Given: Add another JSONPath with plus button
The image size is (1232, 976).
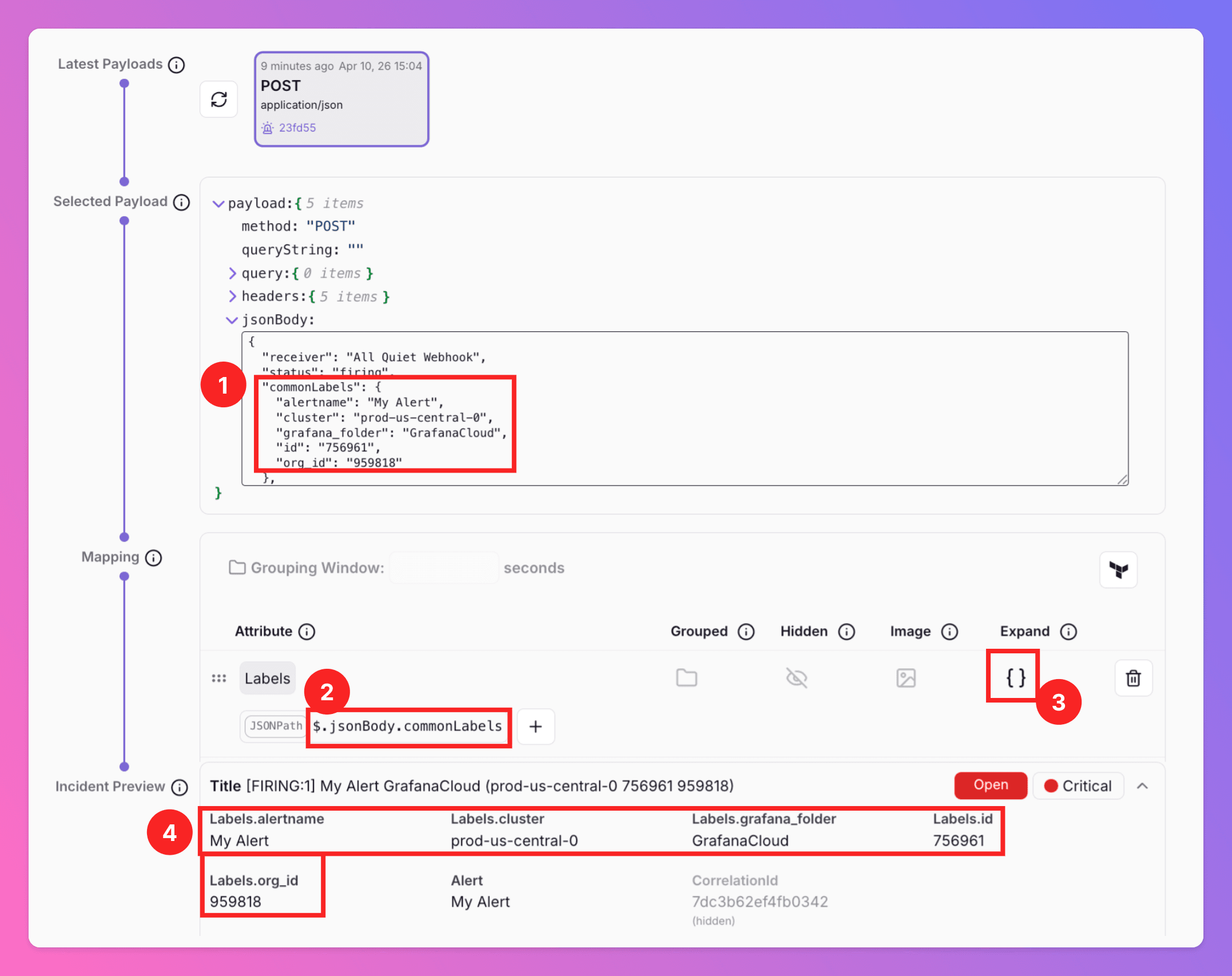Looking at the screenshot, I should click(535, 727).
